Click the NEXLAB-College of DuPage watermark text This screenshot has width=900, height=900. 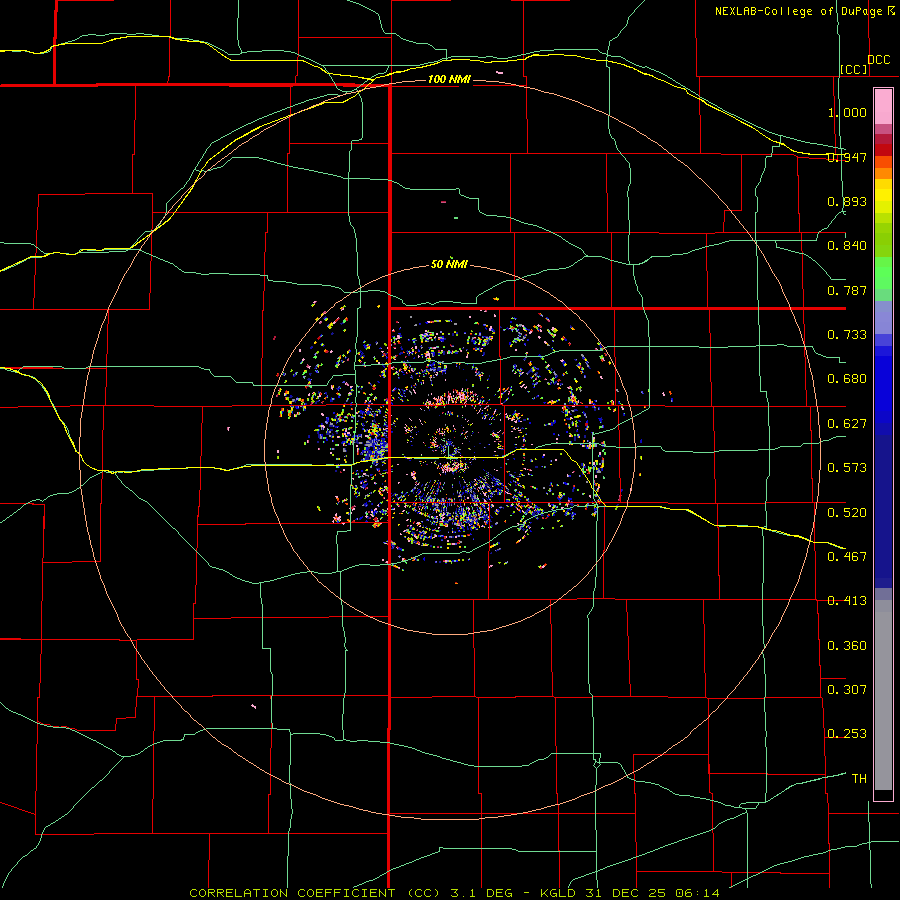click(804, 11)
